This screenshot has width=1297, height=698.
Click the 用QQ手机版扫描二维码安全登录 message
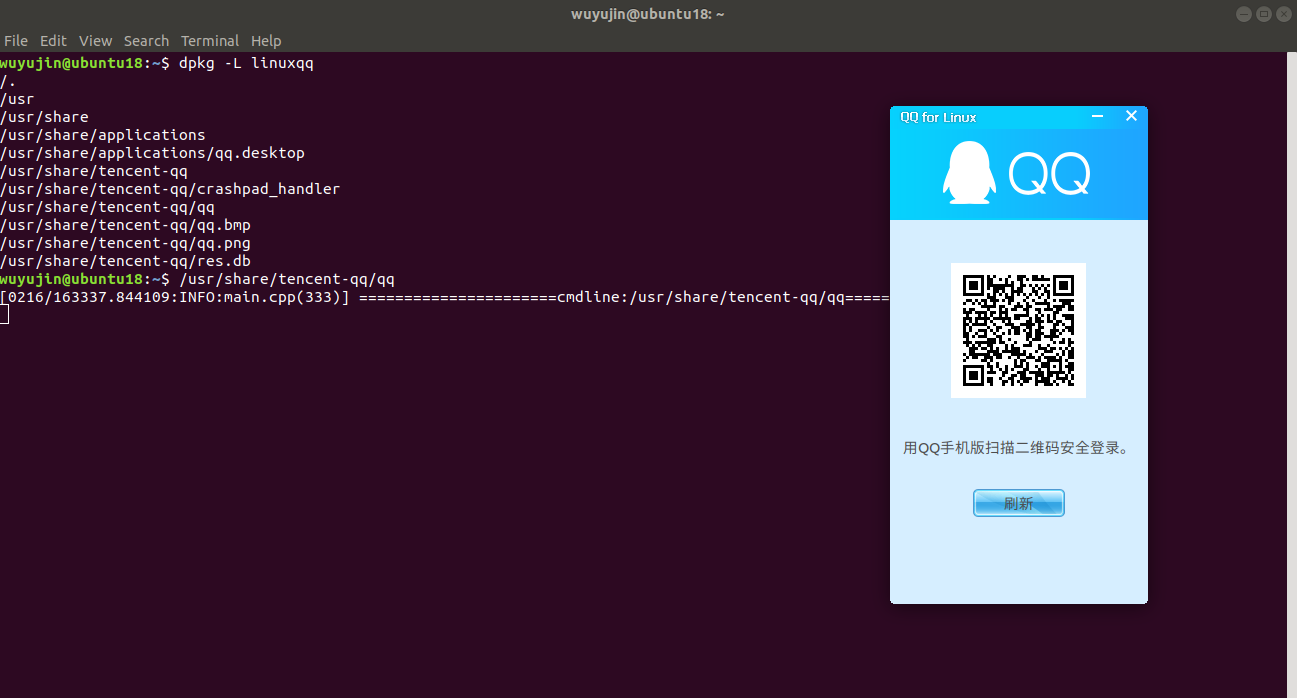coord(1018,448)
